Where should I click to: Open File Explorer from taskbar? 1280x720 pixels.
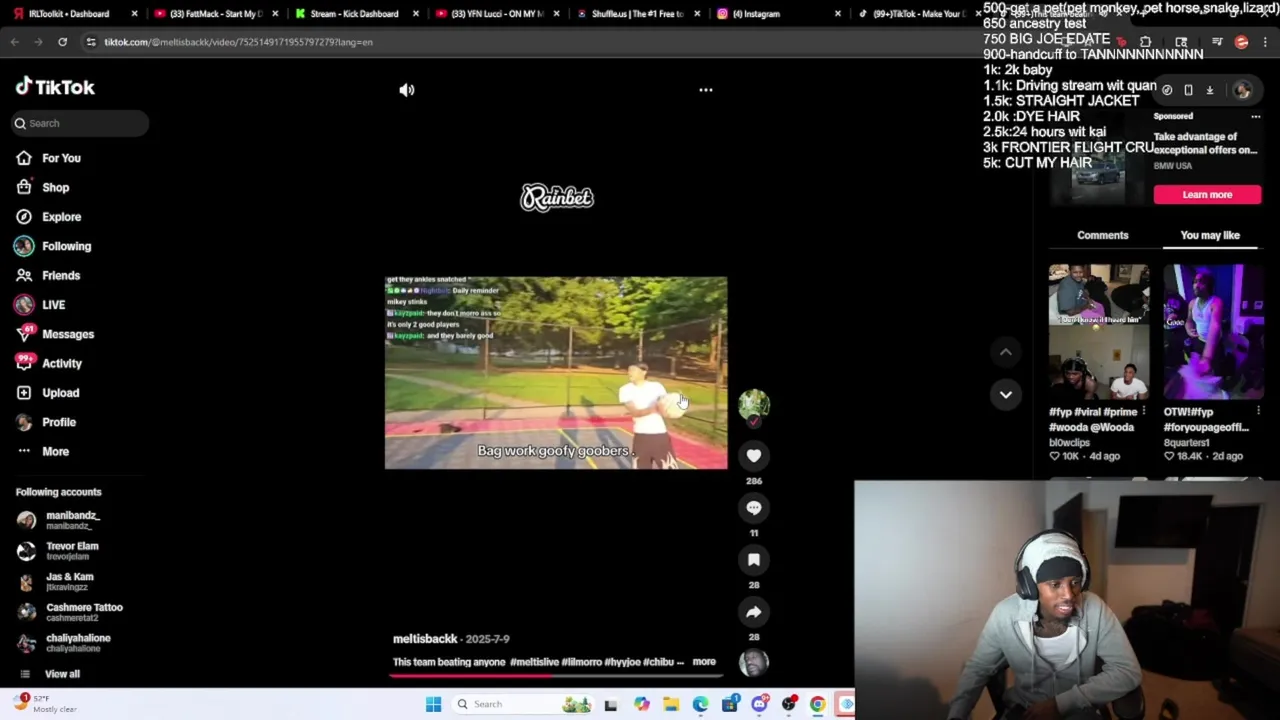671,704
